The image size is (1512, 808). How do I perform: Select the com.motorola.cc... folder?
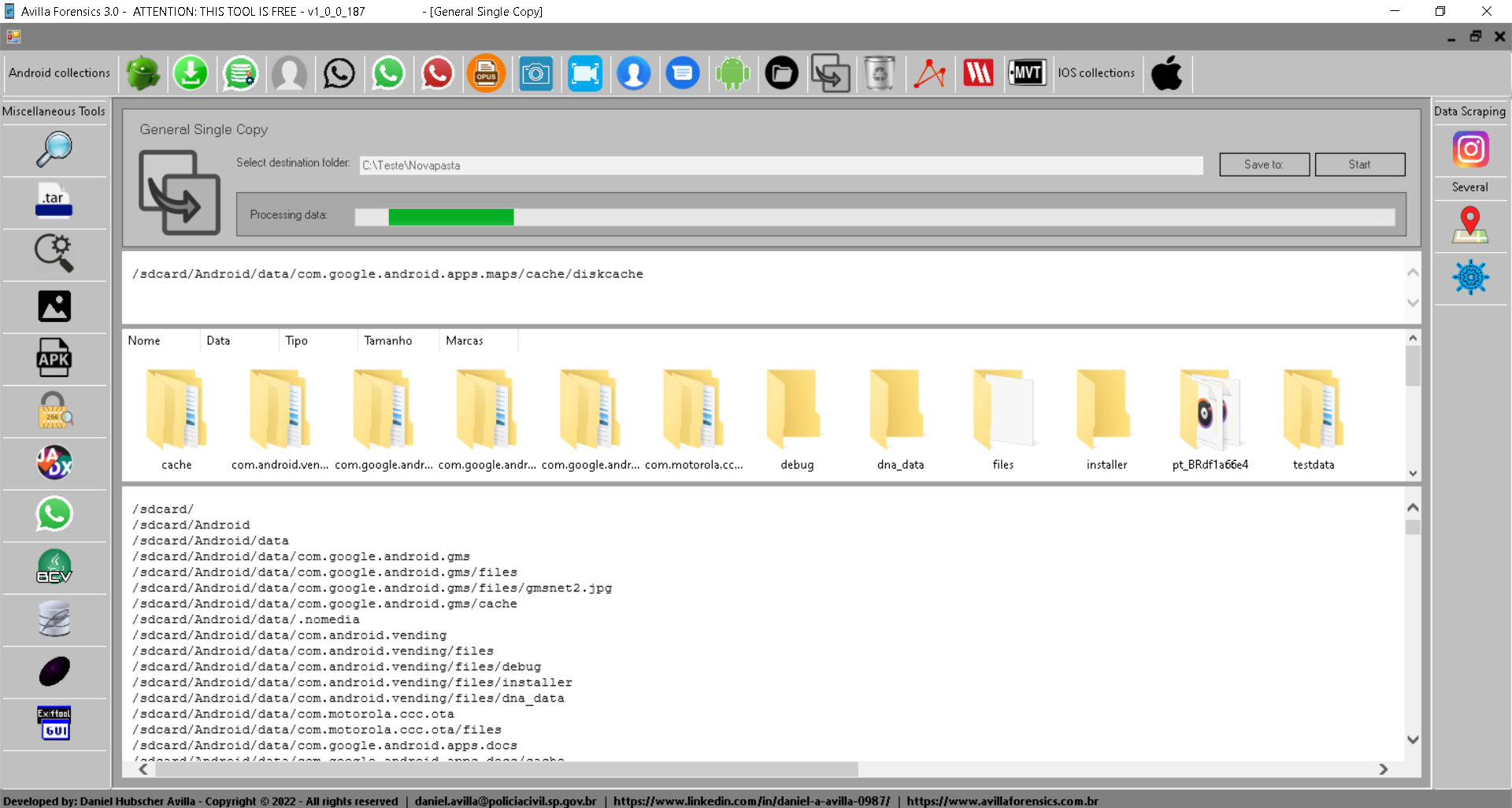(693, 420)
